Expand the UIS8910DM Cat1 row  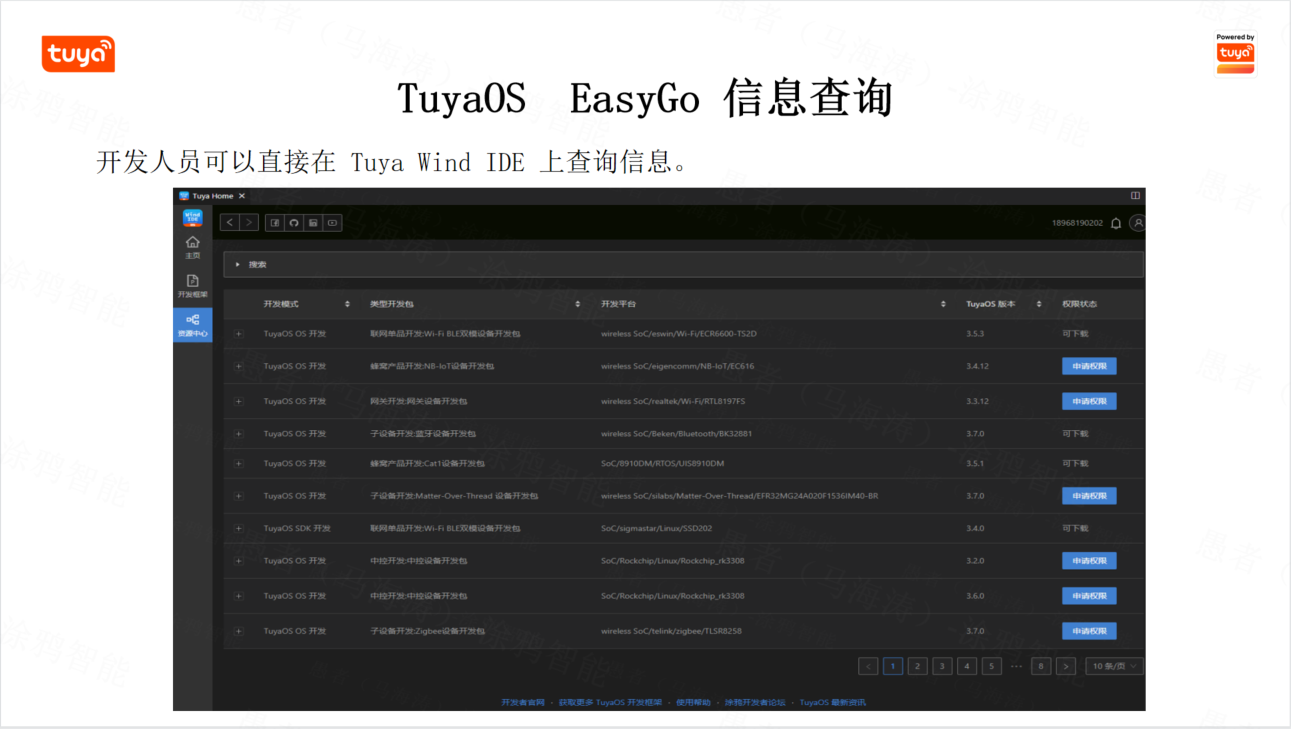tap(239, 464)
